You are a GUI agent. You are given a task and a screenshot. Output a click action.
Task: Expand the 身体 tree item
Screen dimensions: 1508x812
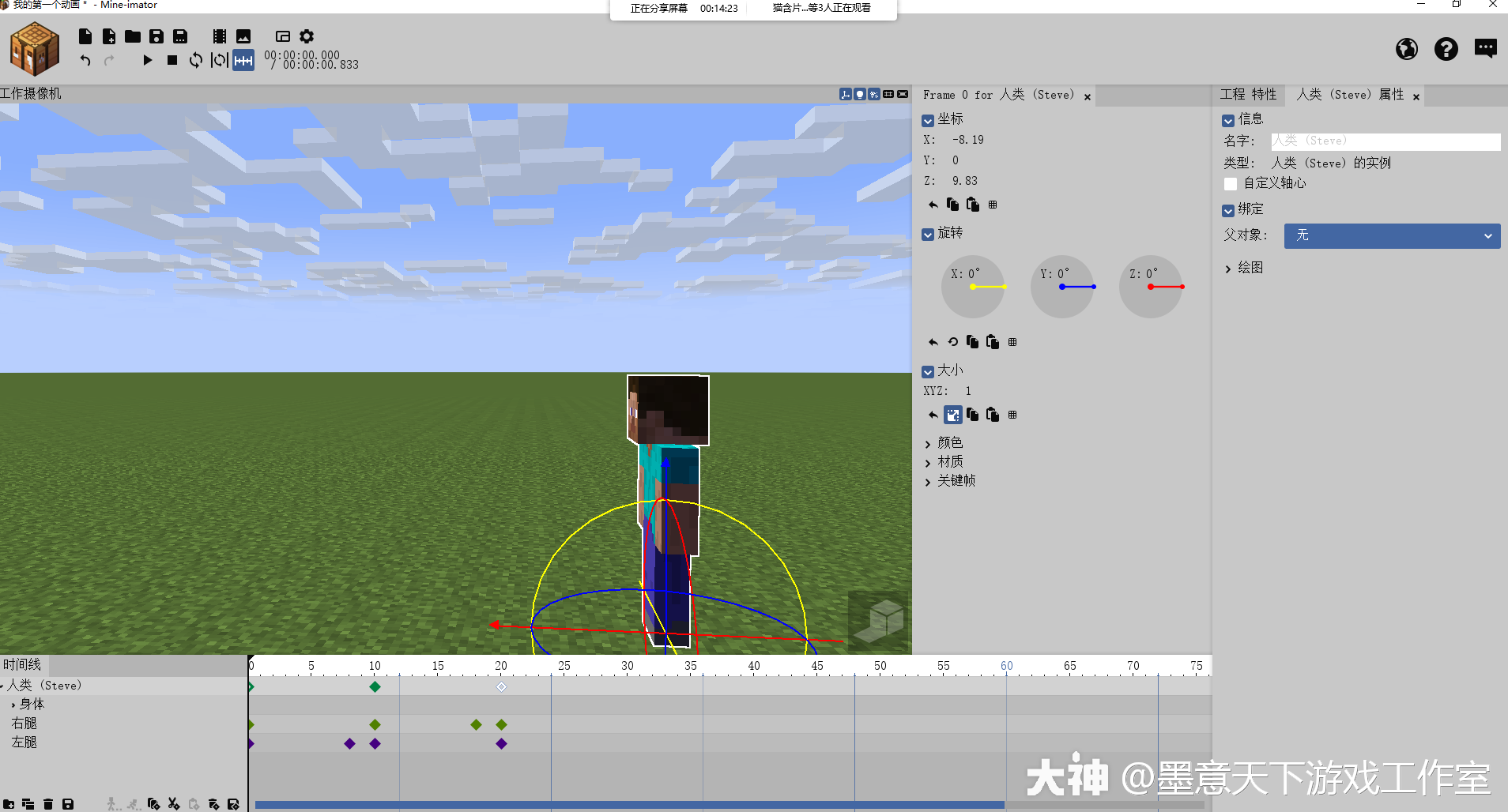13,705
